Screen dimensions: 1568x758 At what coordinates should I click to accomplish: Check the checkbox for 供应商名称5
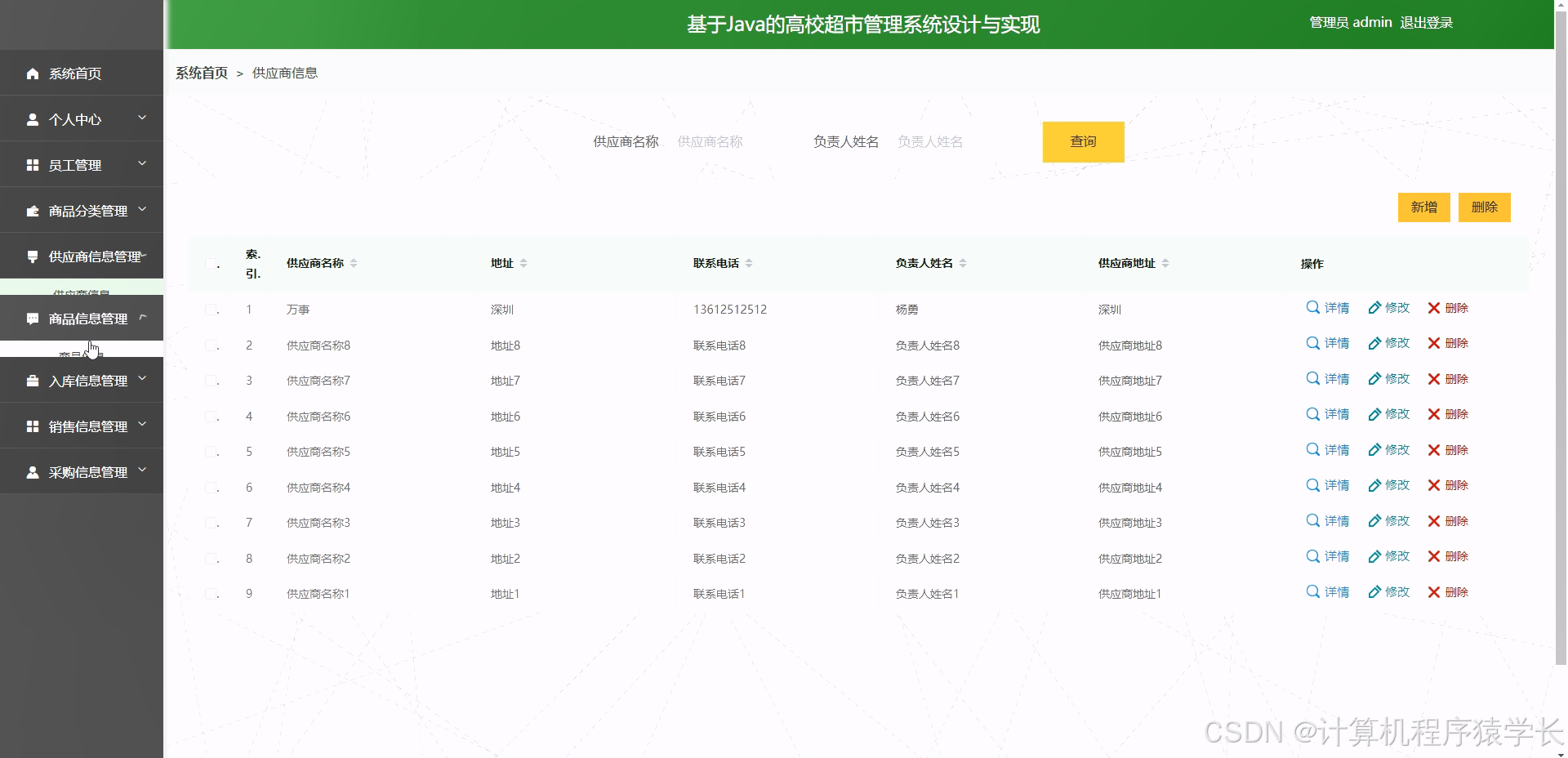210,452
